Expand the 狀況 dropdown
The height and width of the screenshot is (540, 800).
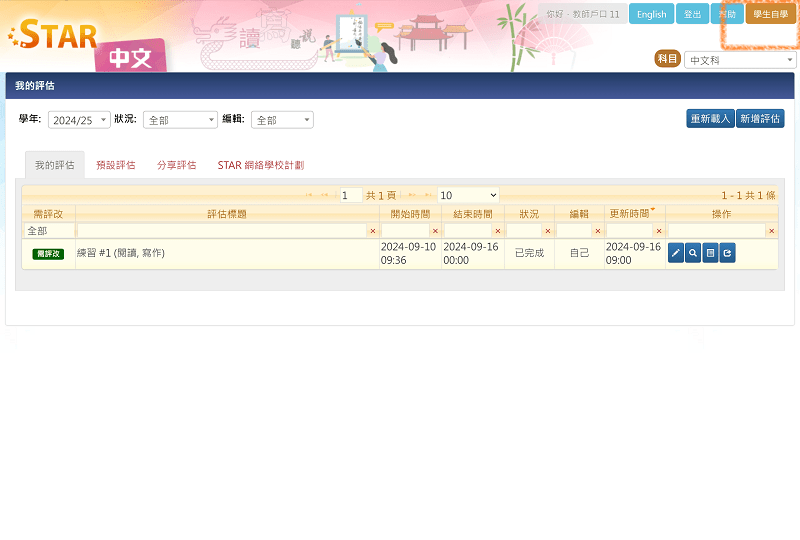point(180,120)
